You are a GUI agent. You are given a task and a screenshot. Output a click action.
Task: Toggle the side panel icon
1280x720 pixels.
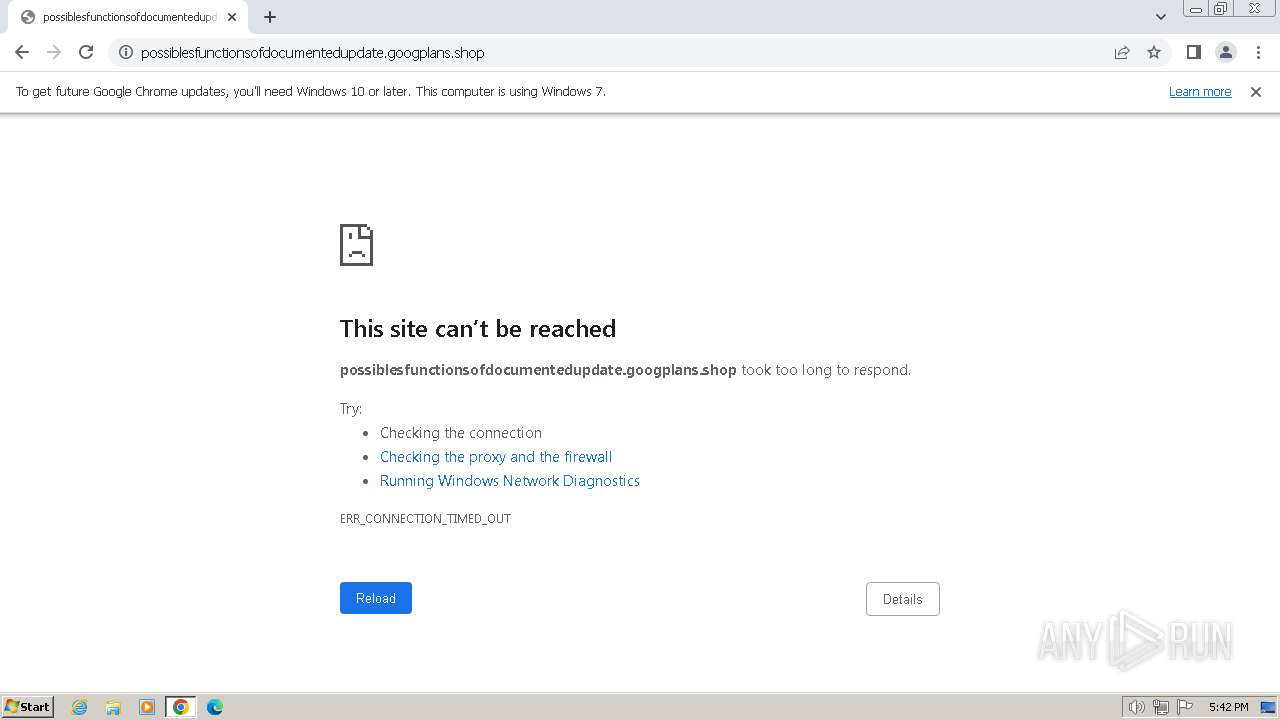pos(1193,52)
